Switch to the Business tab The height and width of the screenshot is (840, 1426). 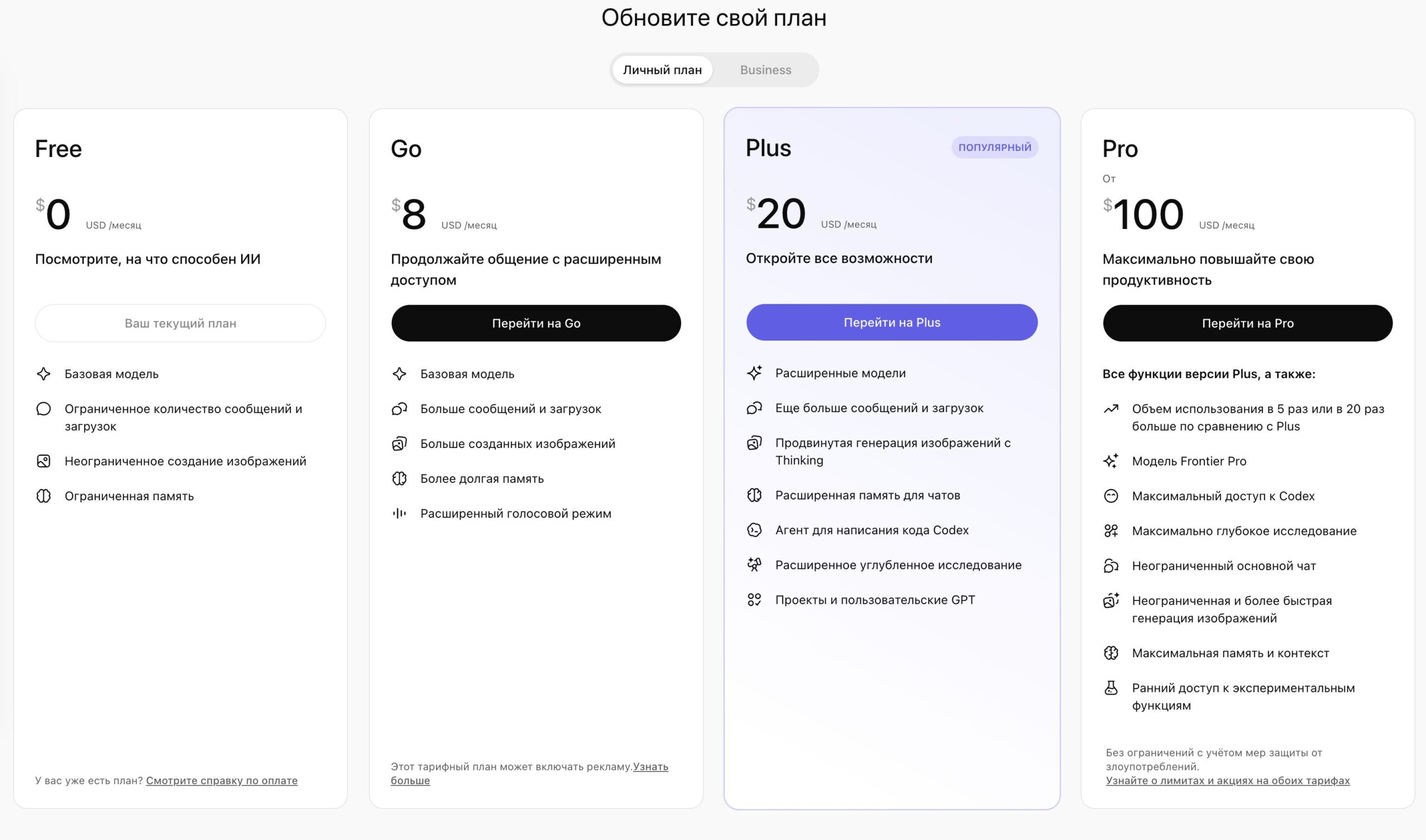(x=765, y=70)
